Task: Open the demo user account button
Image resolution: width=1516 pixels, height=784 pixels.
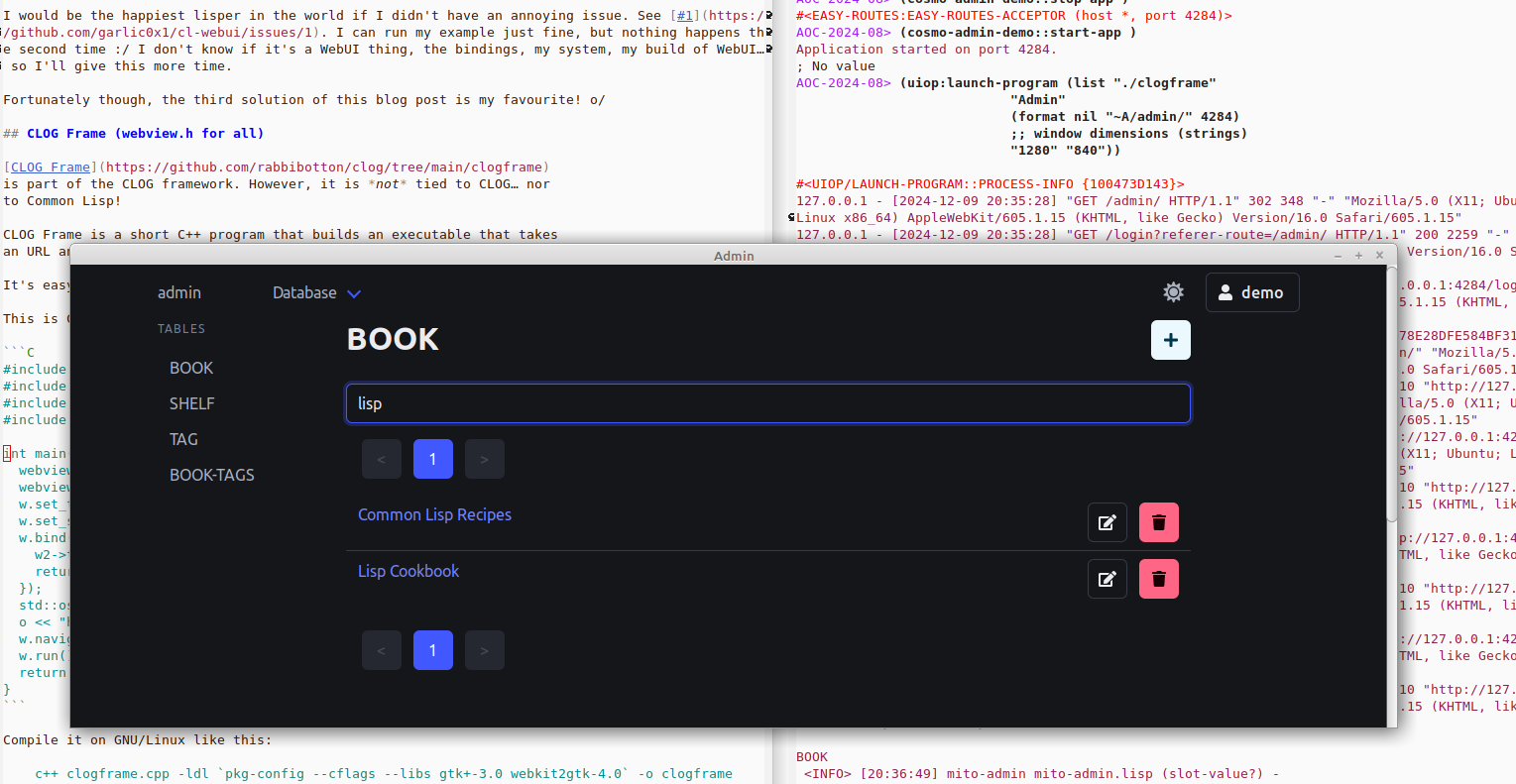Action: (1251, 292)
